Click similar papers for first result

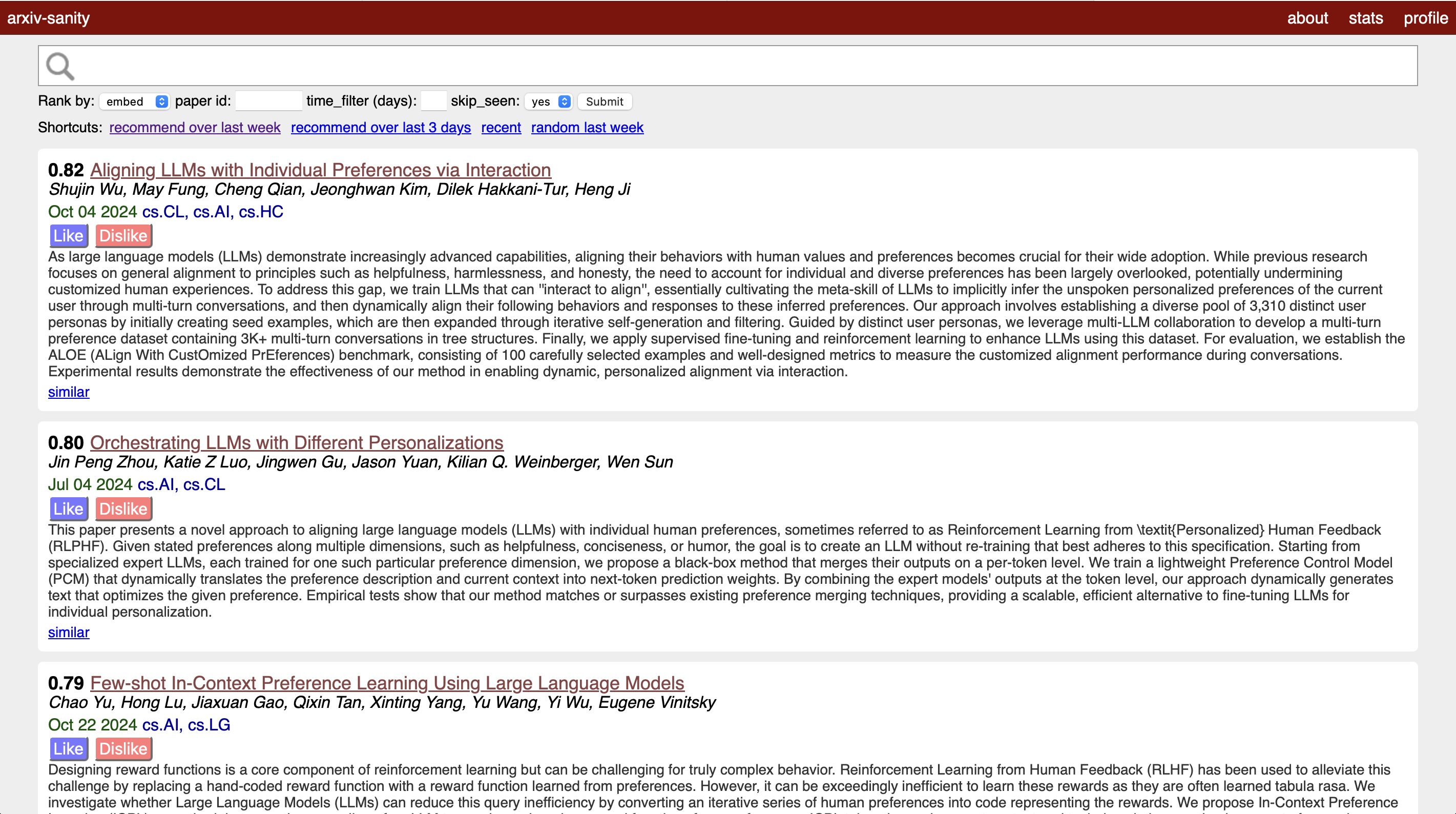click(x=68, y=391)
